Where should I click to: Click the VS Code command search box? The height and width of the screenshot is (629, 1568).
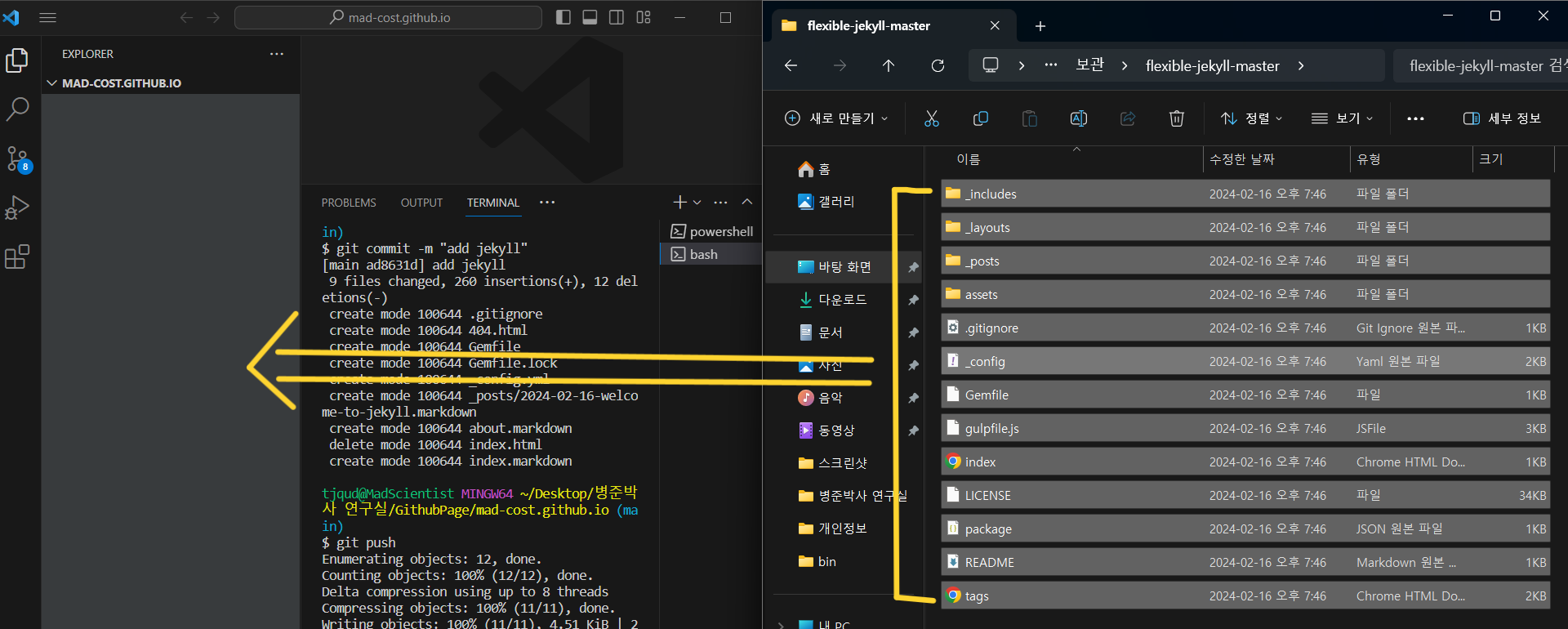tap(389, 17)
